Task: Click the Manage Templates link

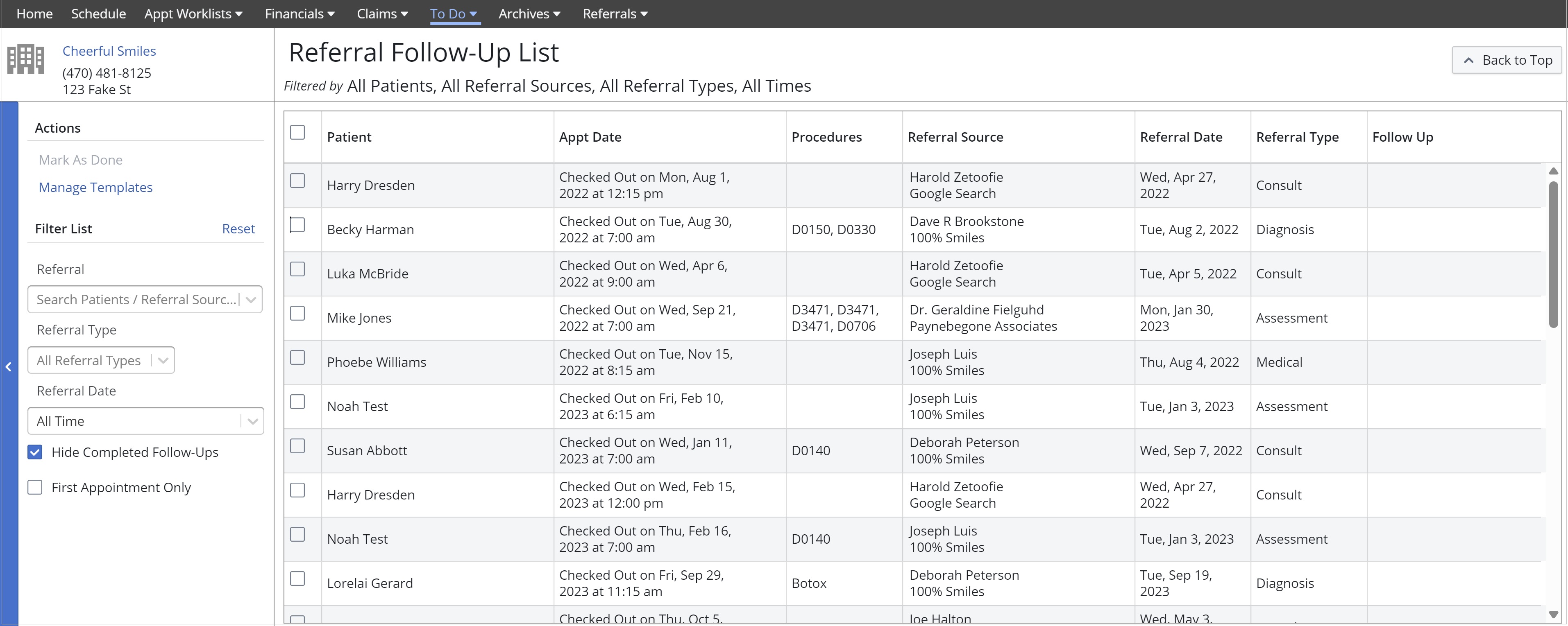Action: [95, 187]
